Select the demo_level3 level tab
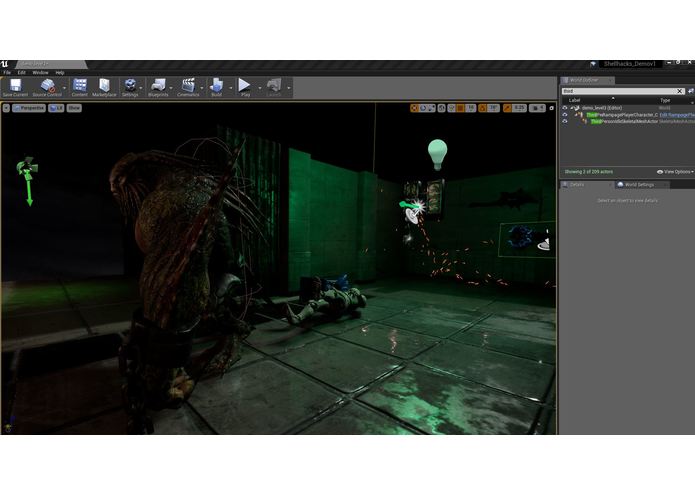The width and height of the screenshot is (695, 494). click(x=50, y=65)
